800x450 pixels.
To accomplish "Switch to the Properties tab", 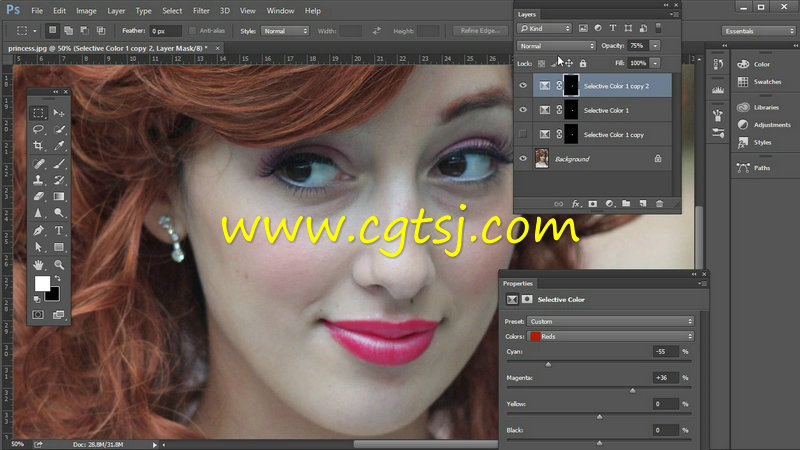I will [x=518, y=284].
